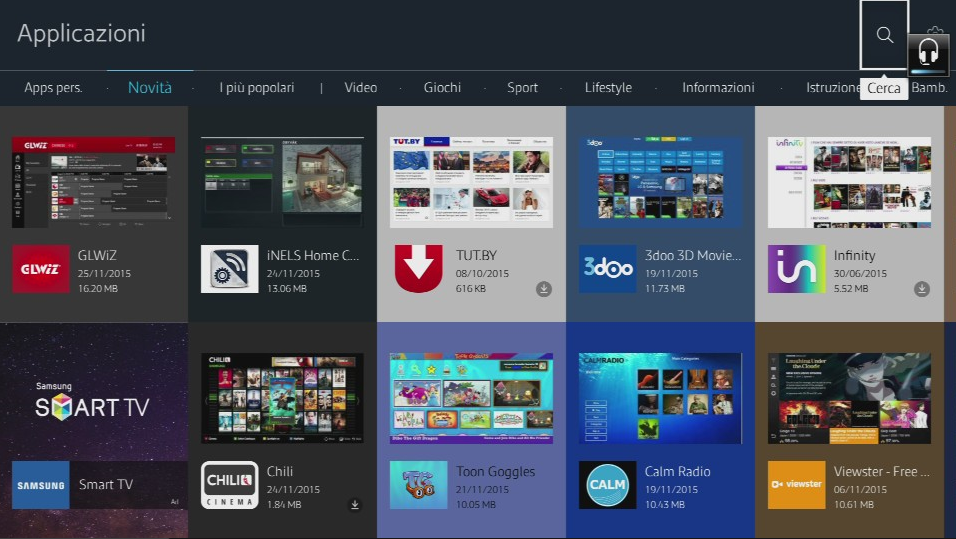Screen dimensions: 956x539
Task: Select the Toon Goggles app icon
Action: (418, 485)
